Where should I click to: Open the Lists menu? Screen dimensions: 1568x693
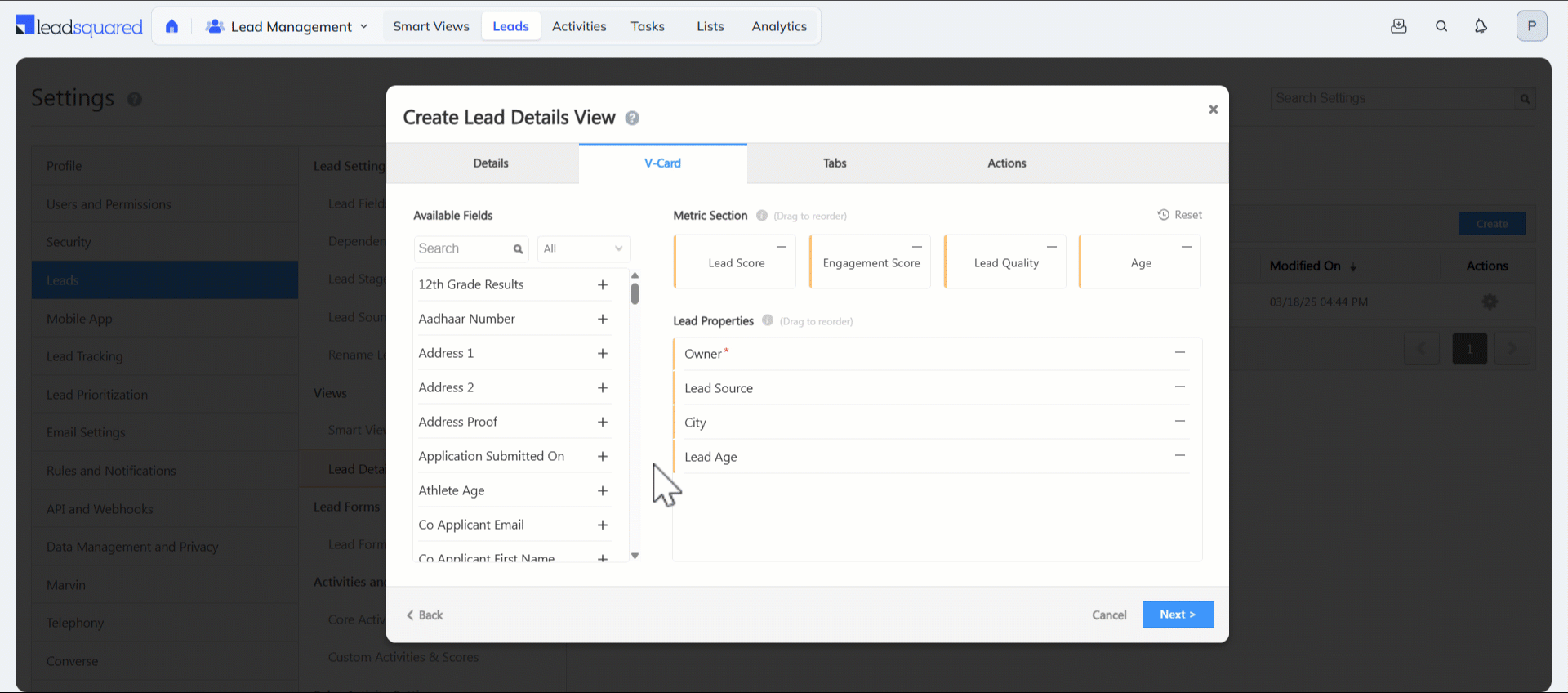(x=710, y=26)
